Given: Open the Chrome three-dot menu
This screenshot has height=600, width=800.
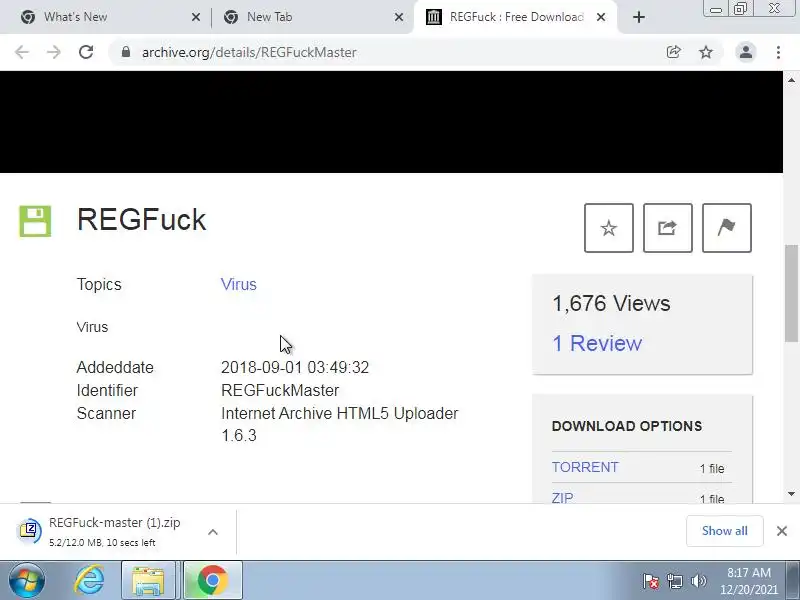Looking at the screenshot, I should pyautogui.click(x=778, y=52).
